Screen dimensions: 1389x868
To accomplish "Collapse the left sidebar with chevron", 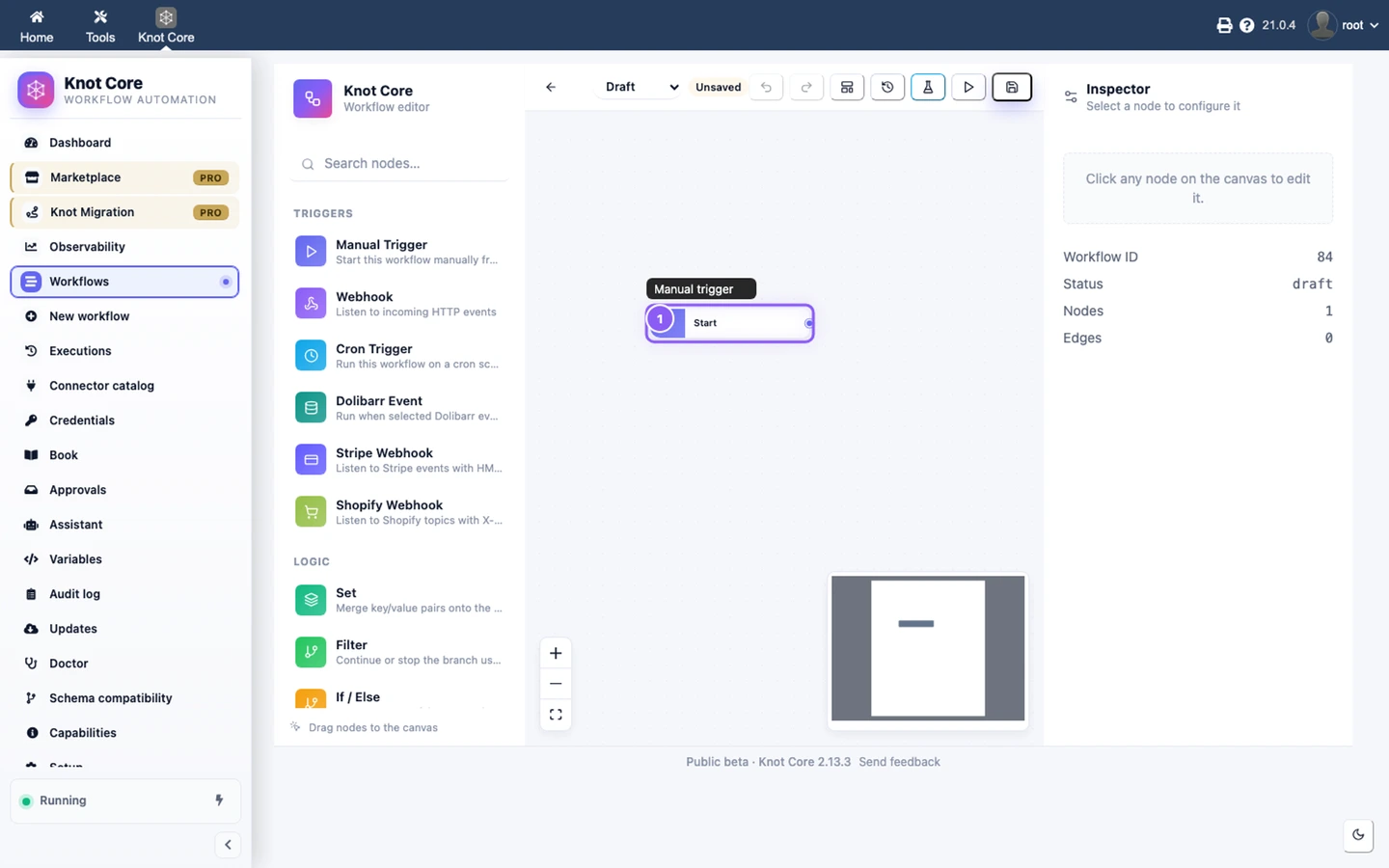I will [x=228, y=845].
